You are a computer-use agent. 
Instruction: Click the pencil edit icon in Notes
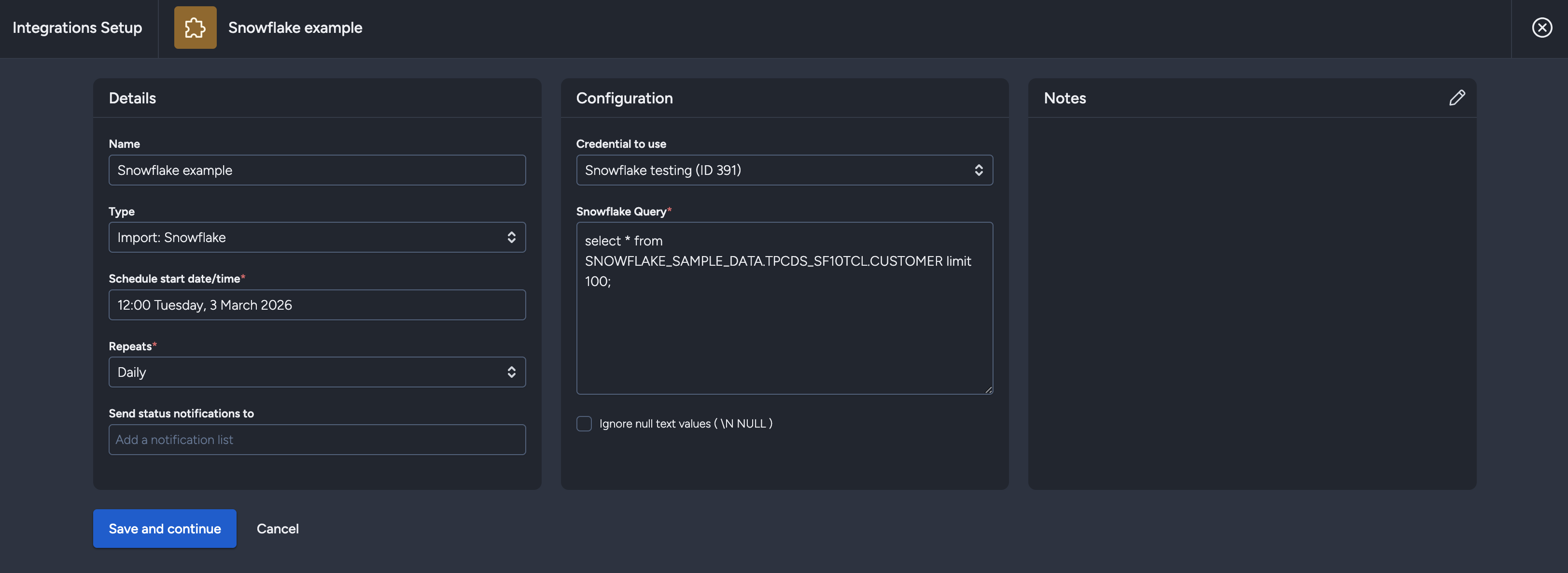point(1456,98)
